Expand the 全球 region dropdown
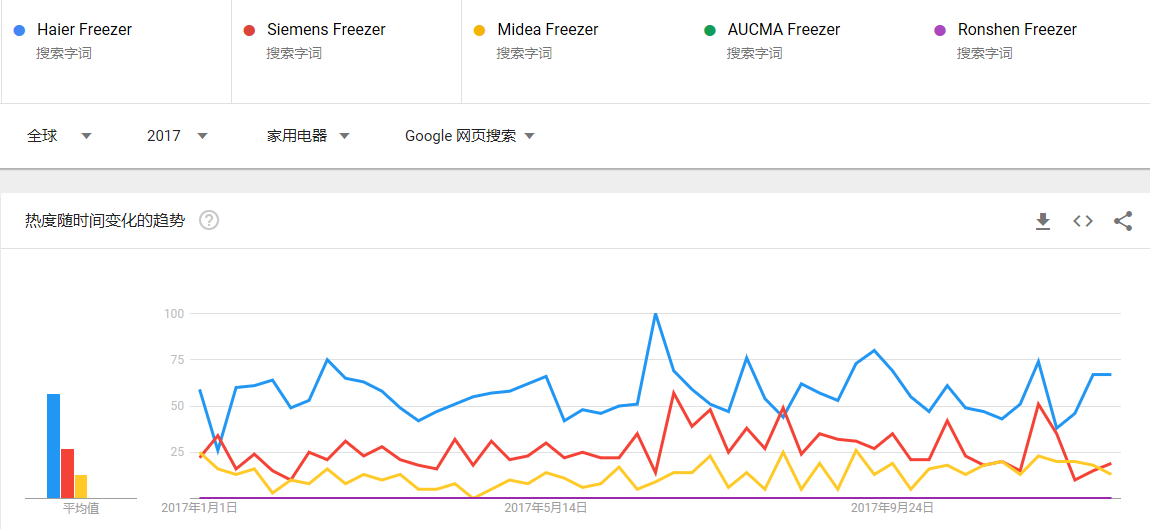The width and height of the screenshot is (1150, 529). [59, 136]
